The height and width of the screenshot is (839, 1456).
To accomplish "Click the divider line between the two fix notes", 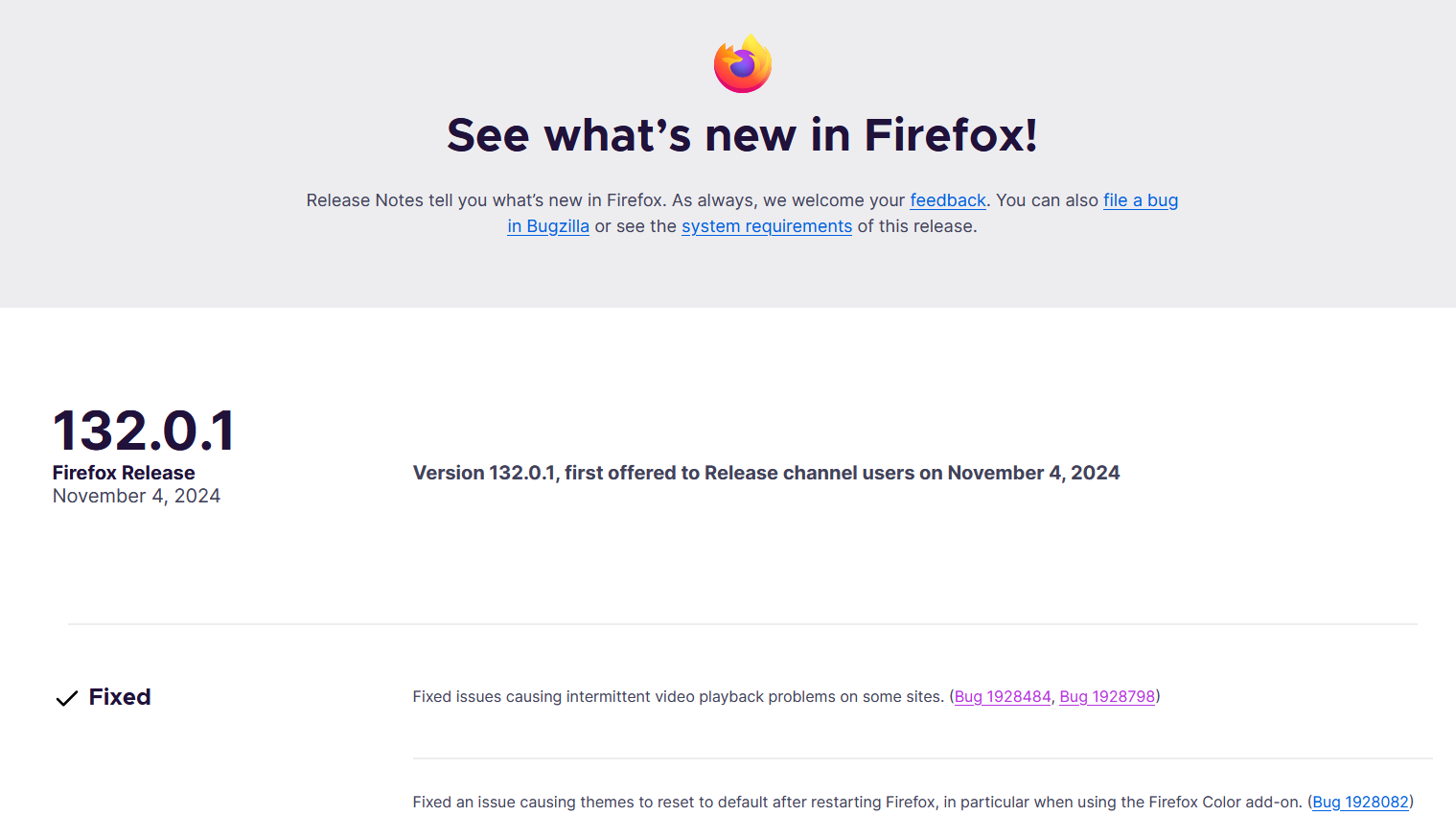I will click(x=922, y=758).
